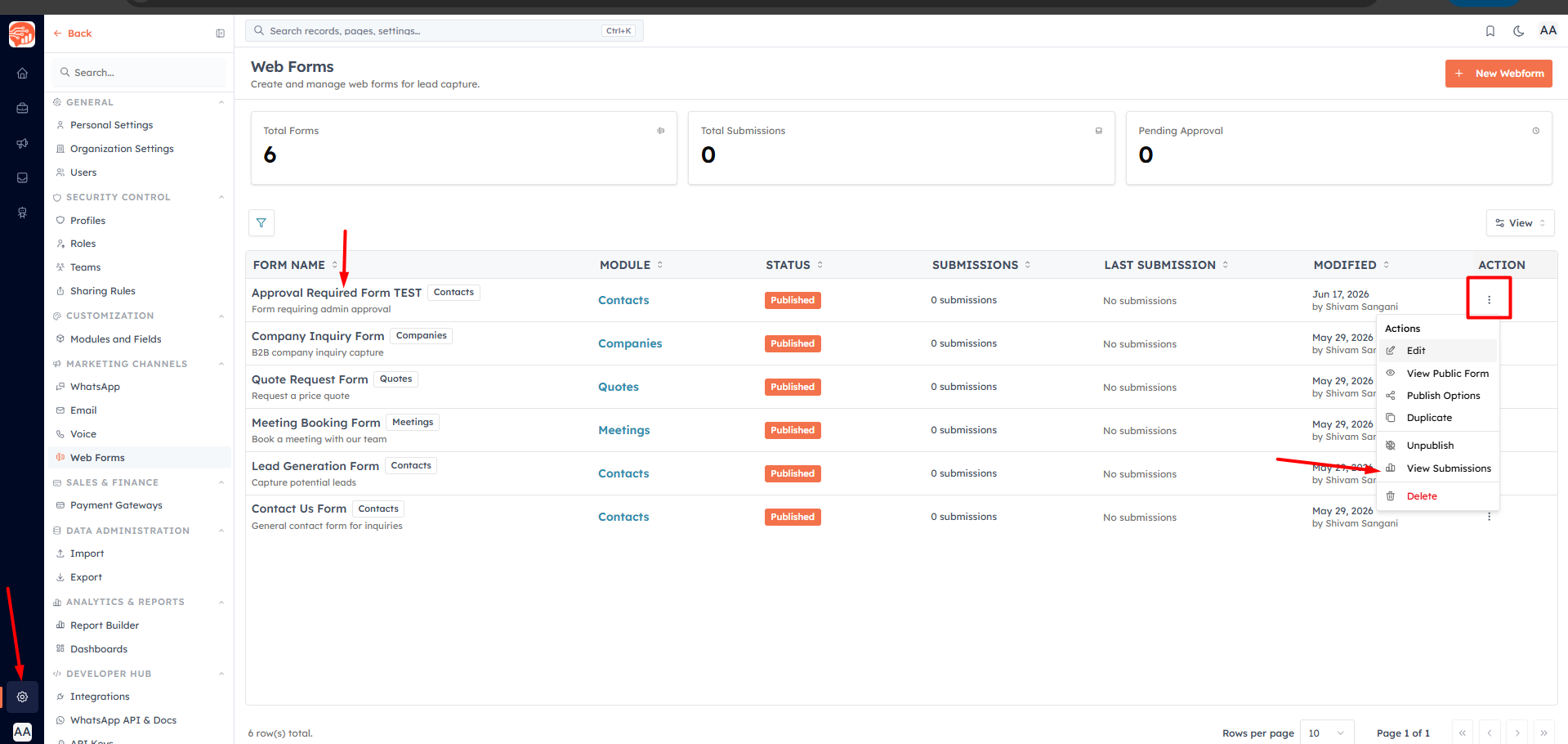Sort table by Form Name column
This screenshot has height=744, width=1568.
pyautogui.click(x=295, y=265)
